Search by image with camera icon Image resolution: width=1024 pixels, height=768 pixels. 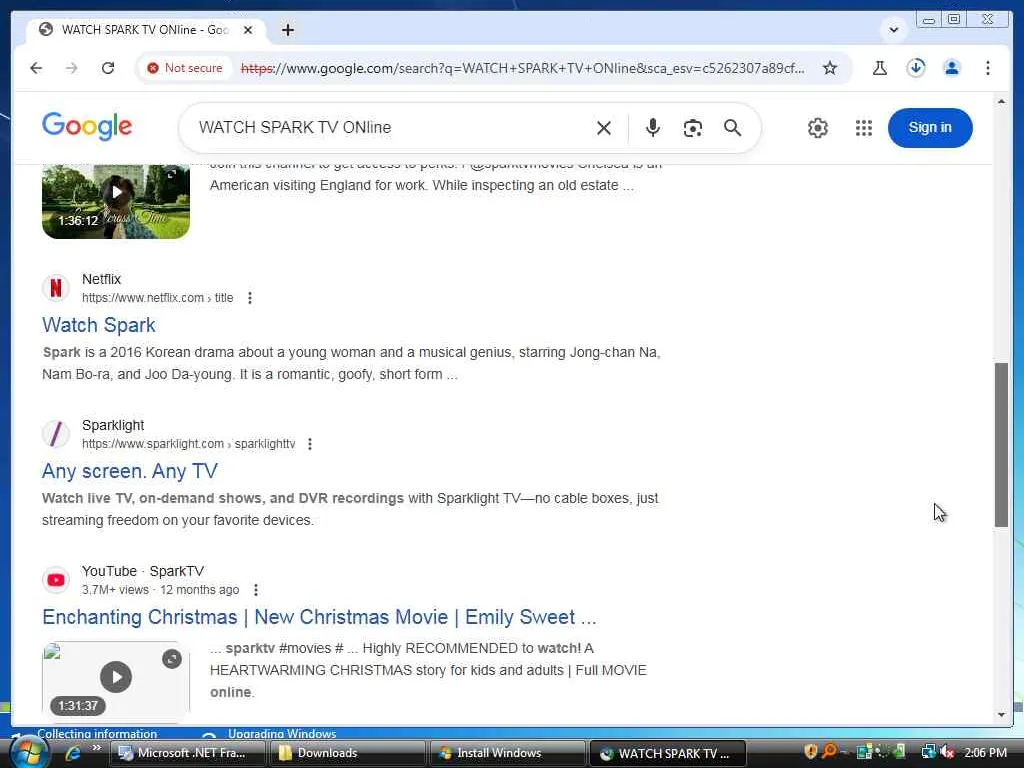pyautogui.click(x=692, y=128)
